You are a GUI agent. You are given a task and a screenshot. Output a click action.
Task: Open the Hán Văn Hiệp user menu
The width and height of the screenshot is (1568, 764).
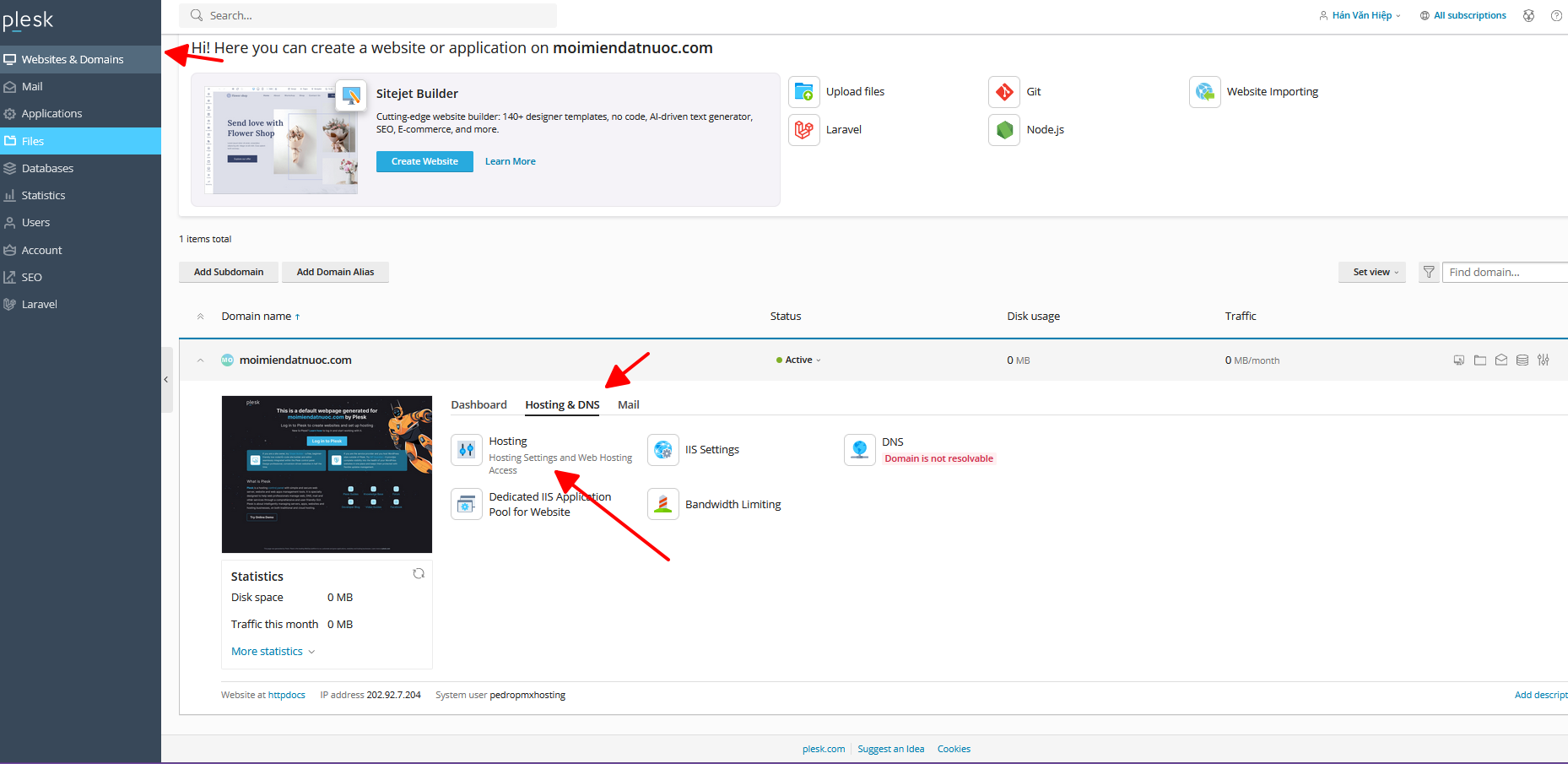coord(1360,15)
